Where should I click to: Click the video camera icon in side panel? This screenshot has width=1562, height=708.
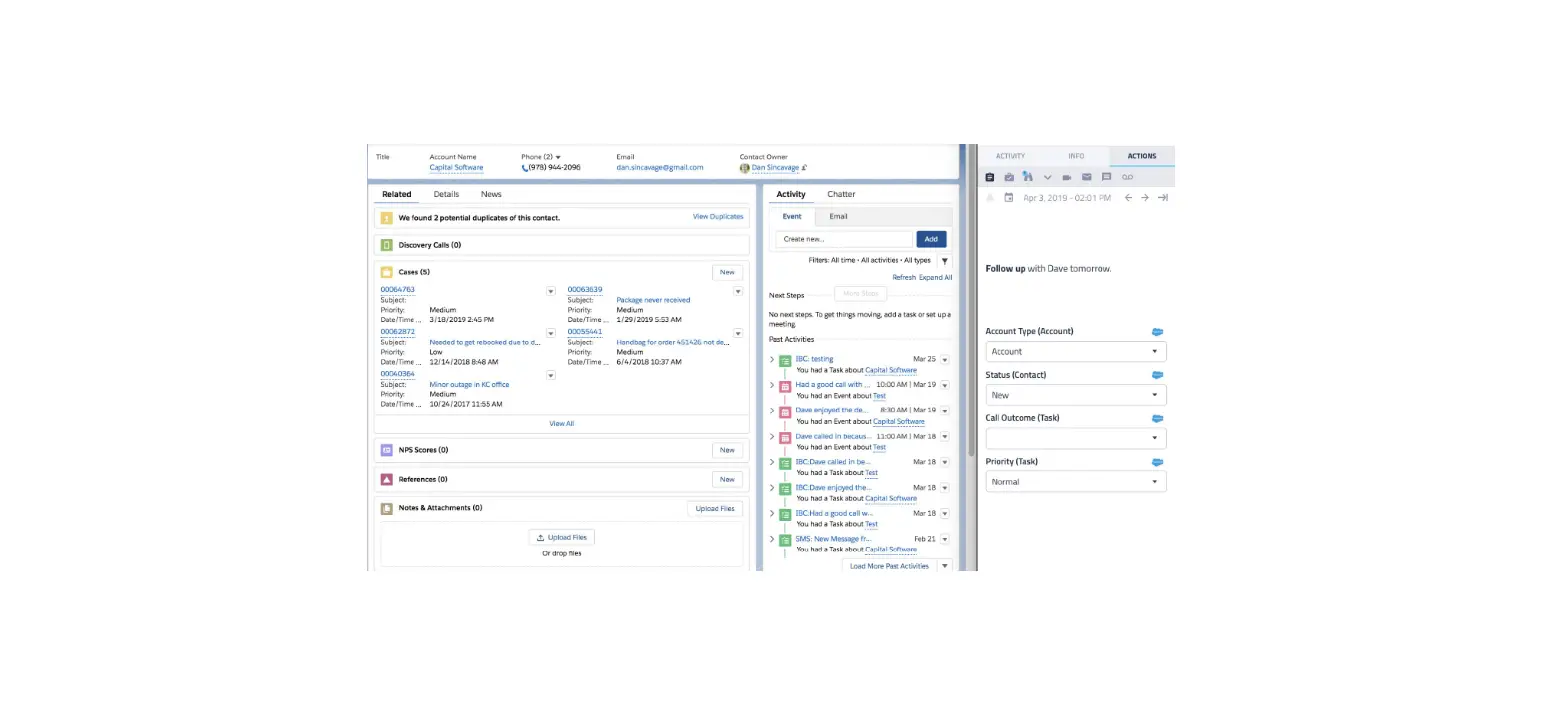[1067, 177]
